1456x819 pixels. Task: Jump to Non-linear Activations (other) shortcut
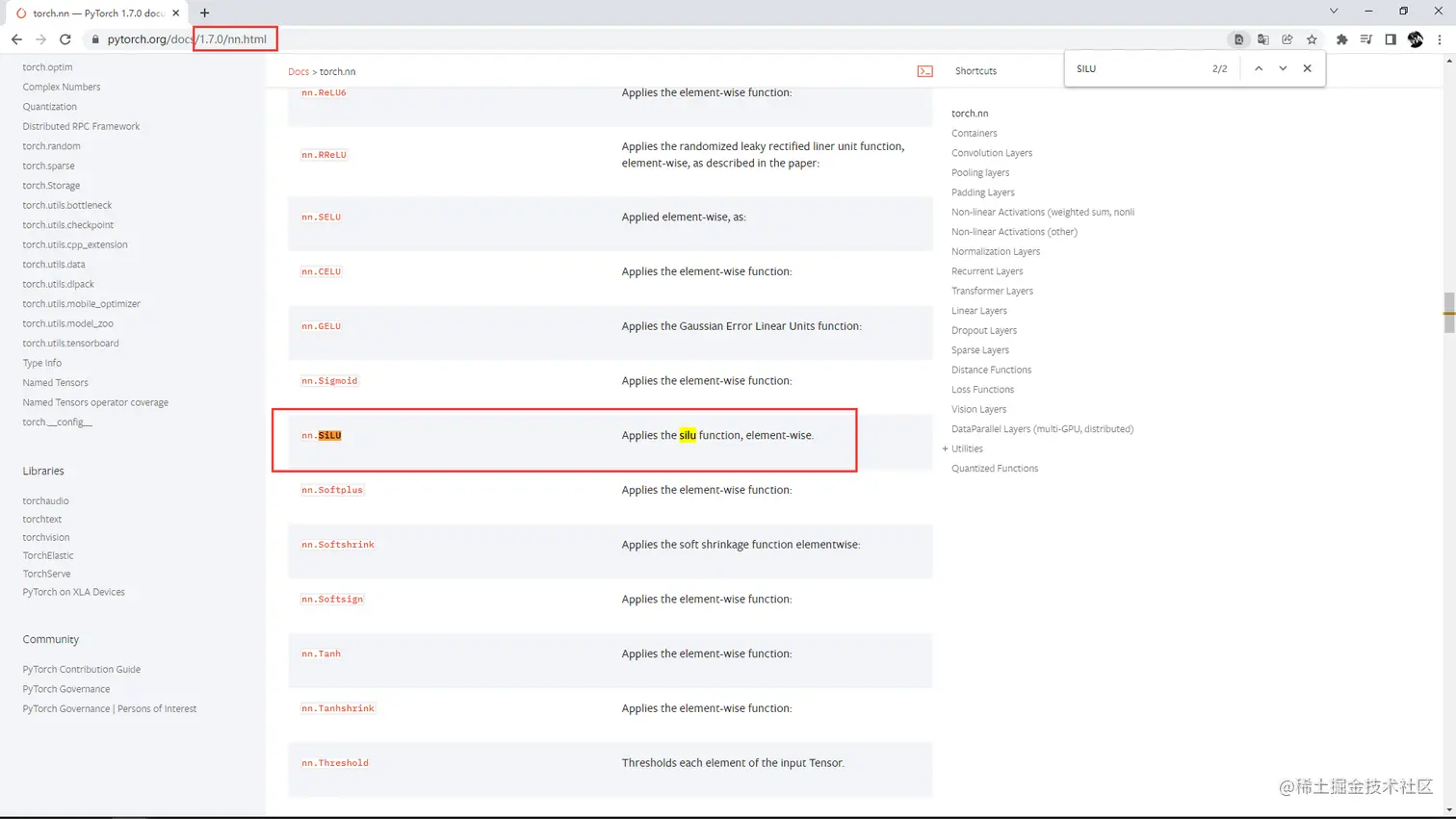[x=1015, y=232]
